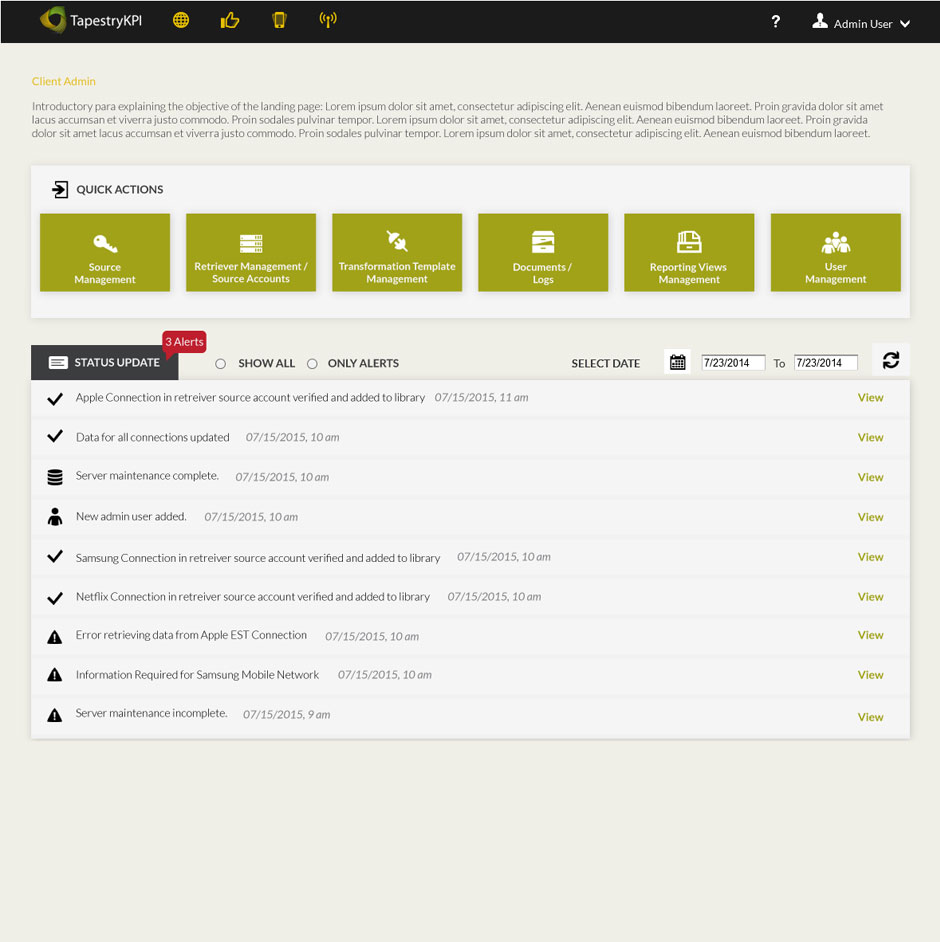This screenshot has height=942, width=940.
Task: Click the end date field after To
Action: coord(826,363)
